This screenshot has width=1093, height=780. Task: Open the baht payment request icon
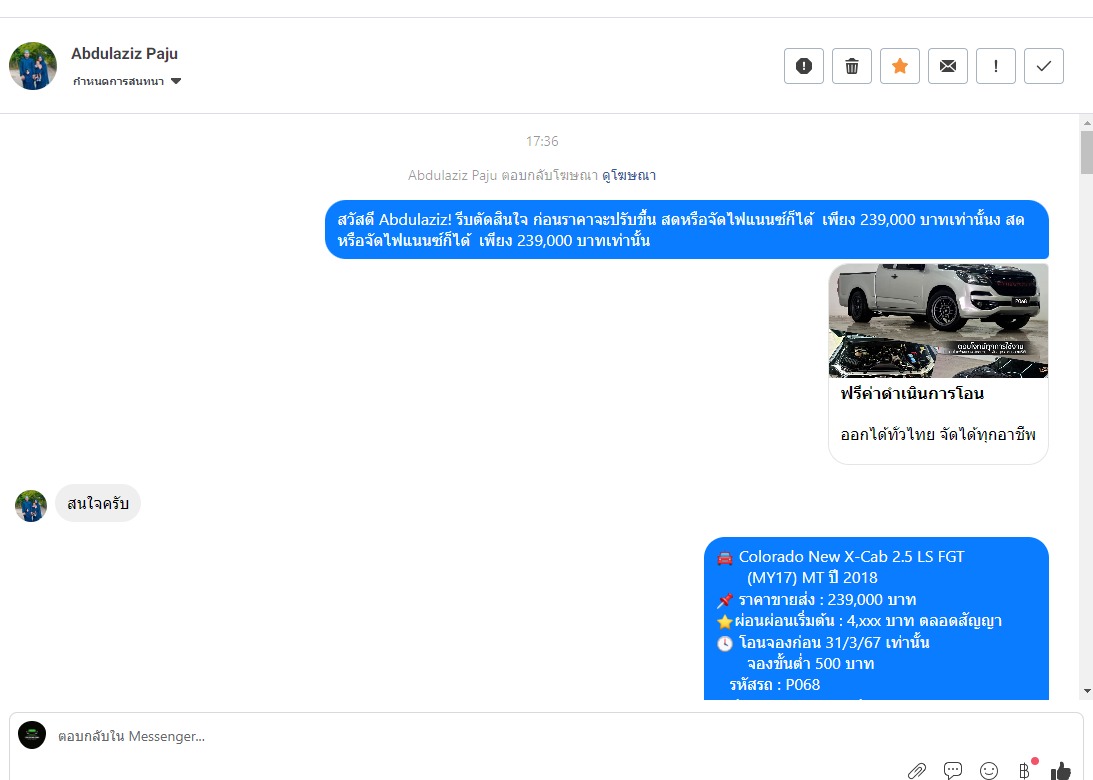pyautogui.click(x=1025, y=770)
